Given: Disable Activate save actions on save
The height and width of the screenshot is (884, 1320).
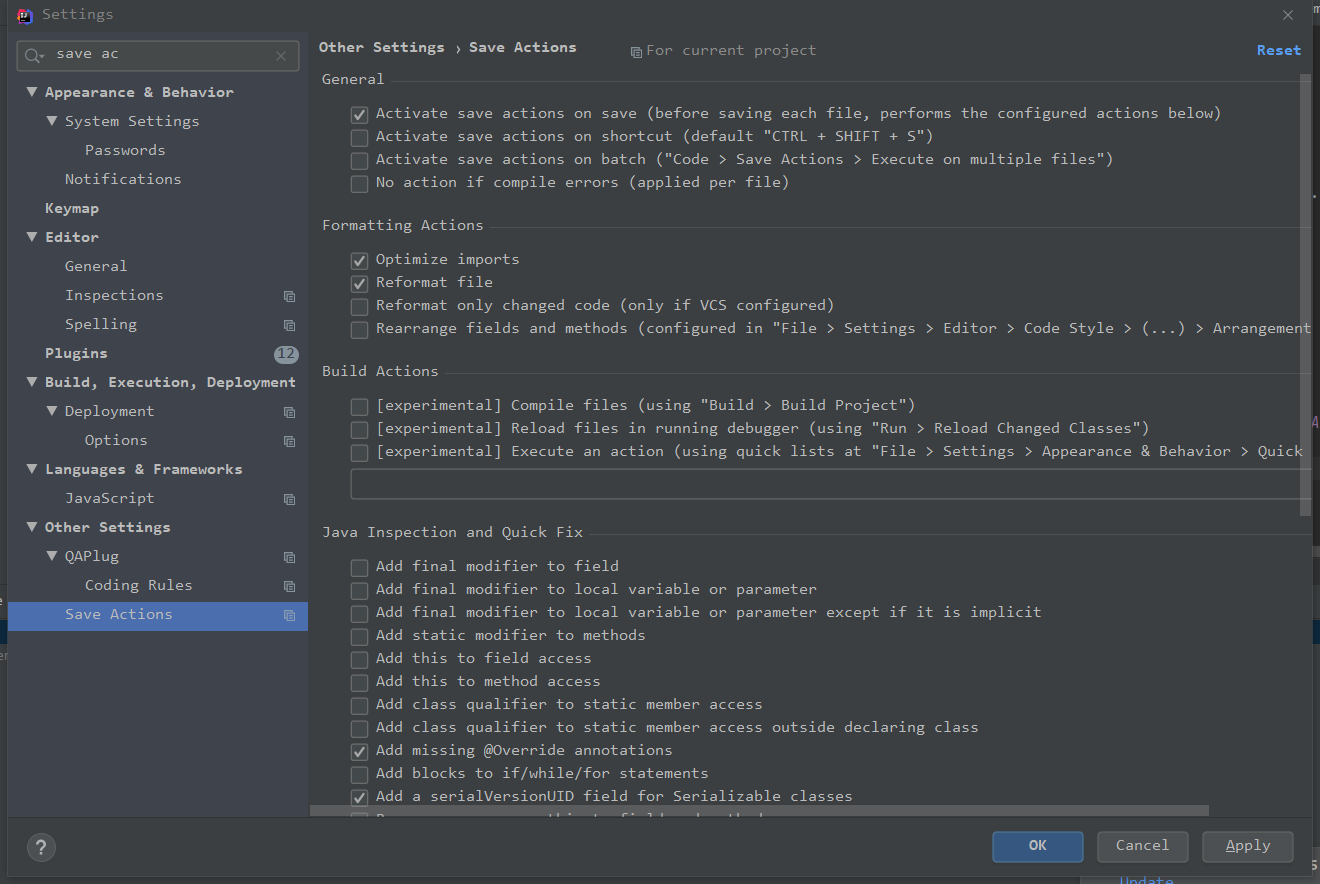Looking at the screenshot, I should [359, 114].
